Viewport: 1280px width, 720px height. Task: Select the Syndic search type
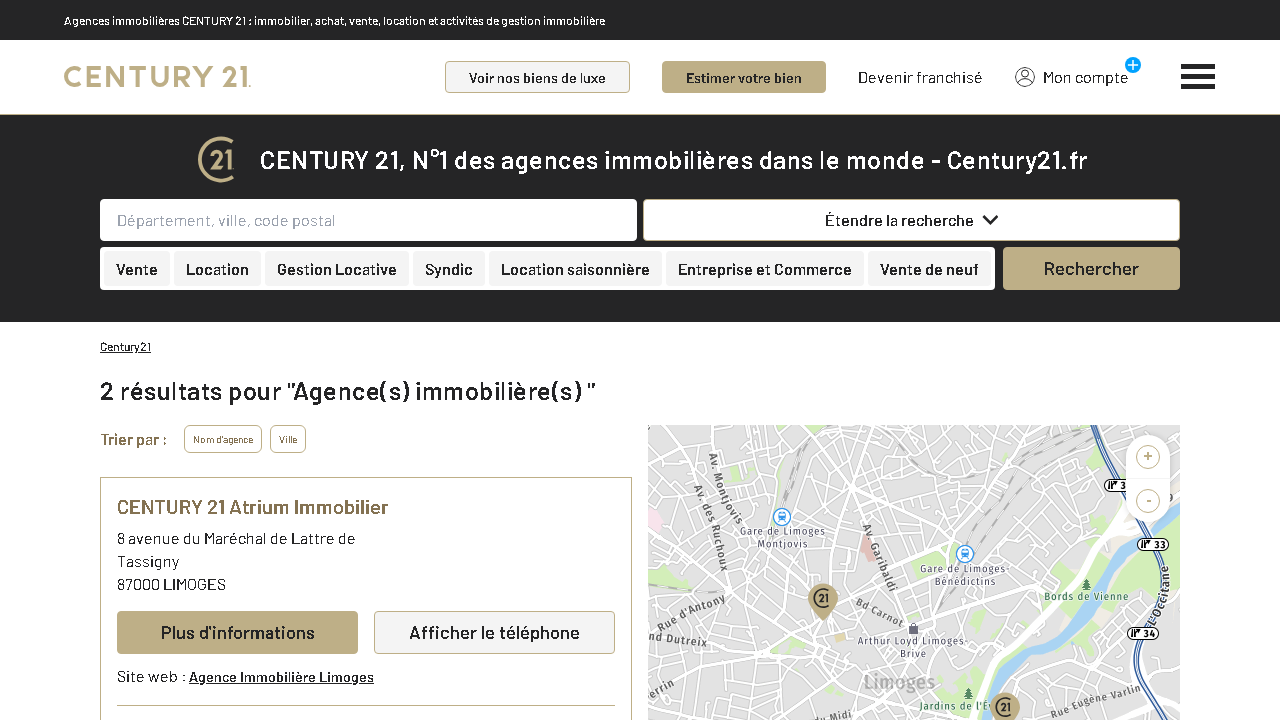coord(449,269)
